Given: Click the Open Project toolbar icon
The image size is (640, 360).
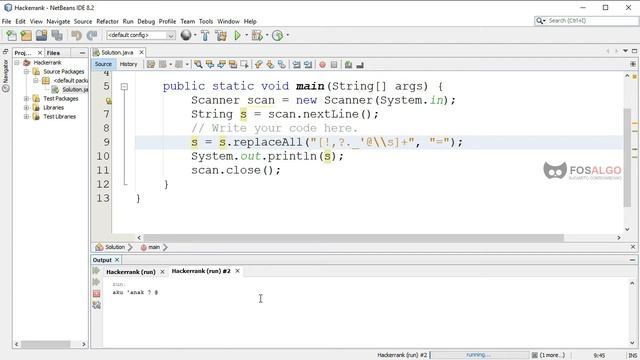Looking at the screenshot, I should coord(41,36).
